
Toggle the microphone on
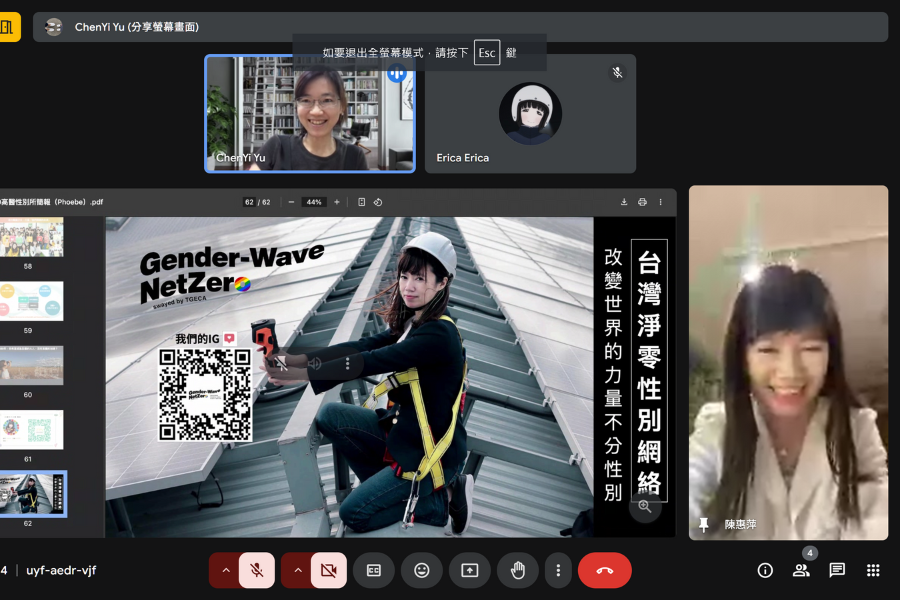(x=257, y=570)
